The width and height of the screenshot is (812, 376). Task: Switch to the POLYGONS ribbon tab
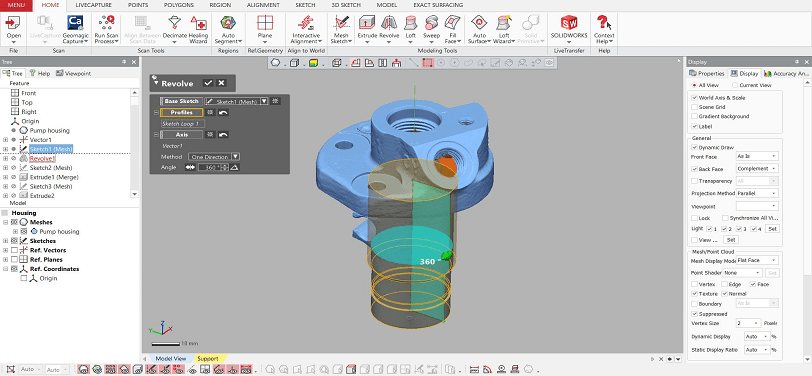178,5
